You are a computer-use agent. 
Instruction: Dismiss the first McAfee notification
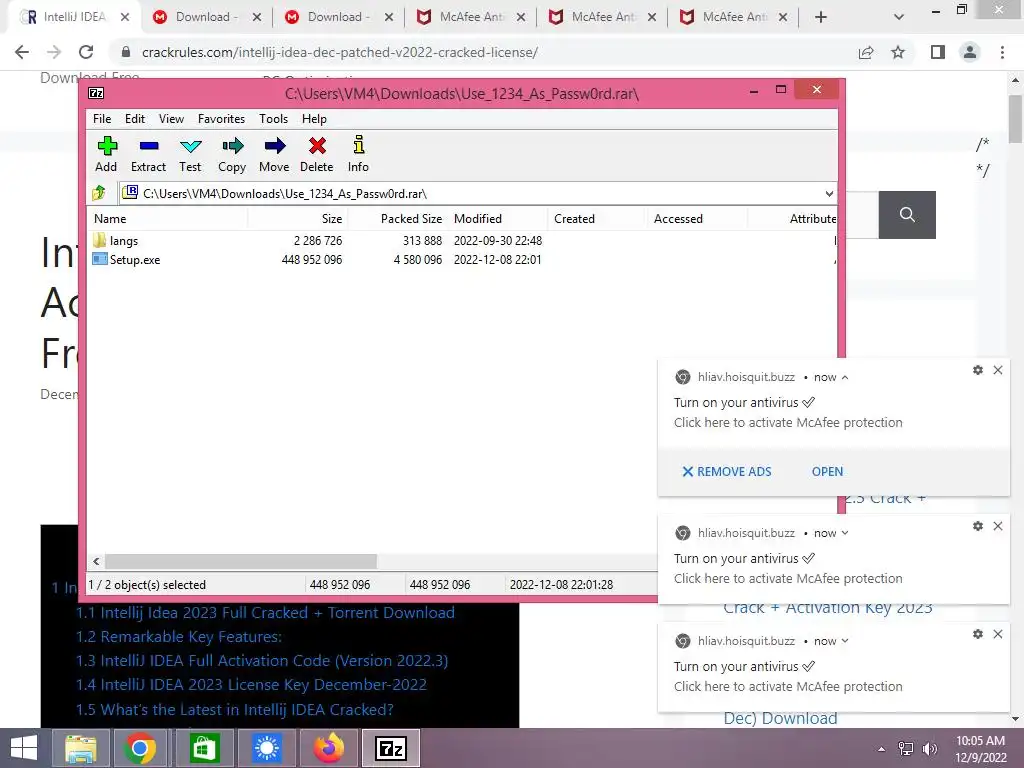[x=998, y=370]
